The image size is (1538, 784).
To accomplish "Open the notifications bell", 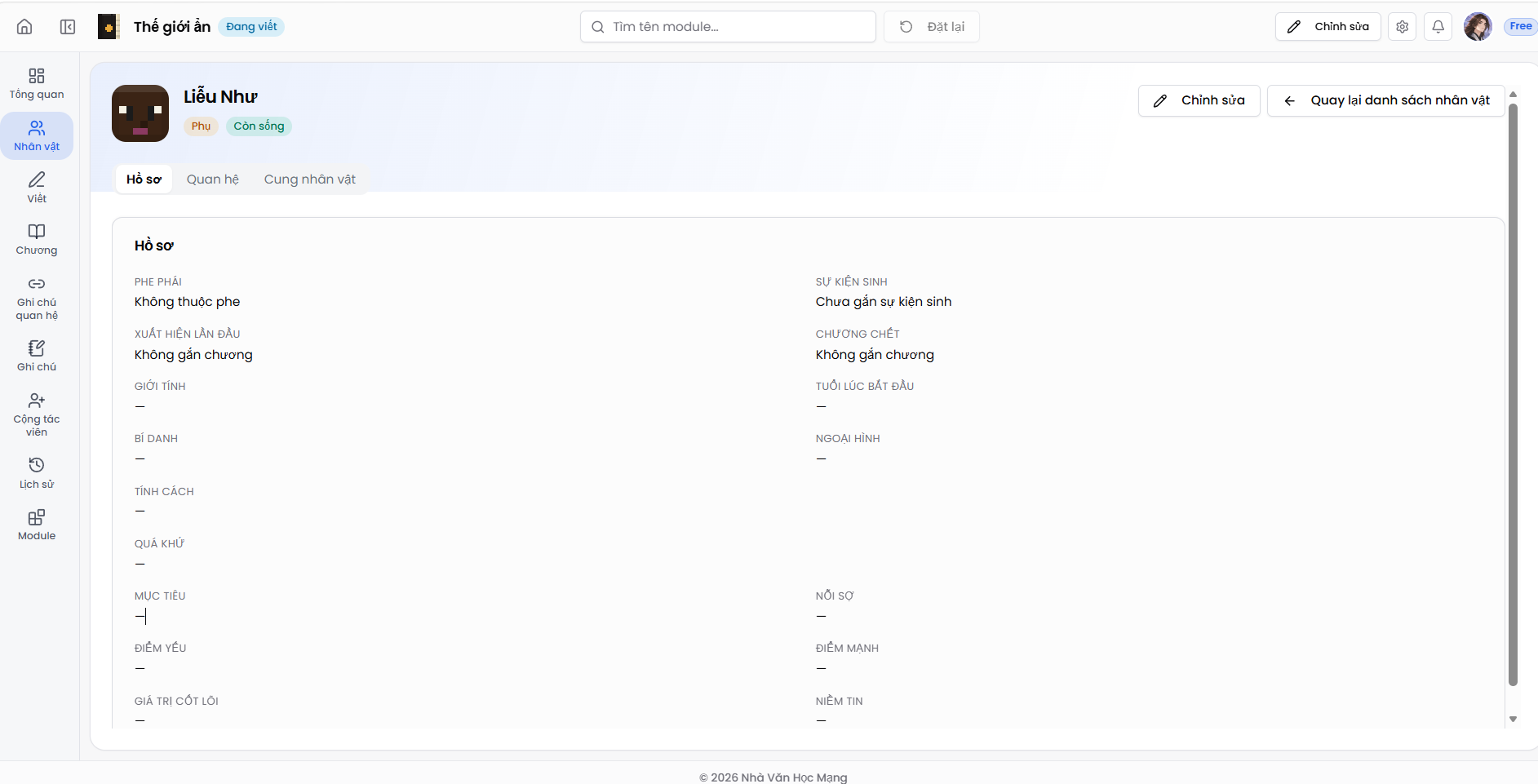I will point(1438,27).
